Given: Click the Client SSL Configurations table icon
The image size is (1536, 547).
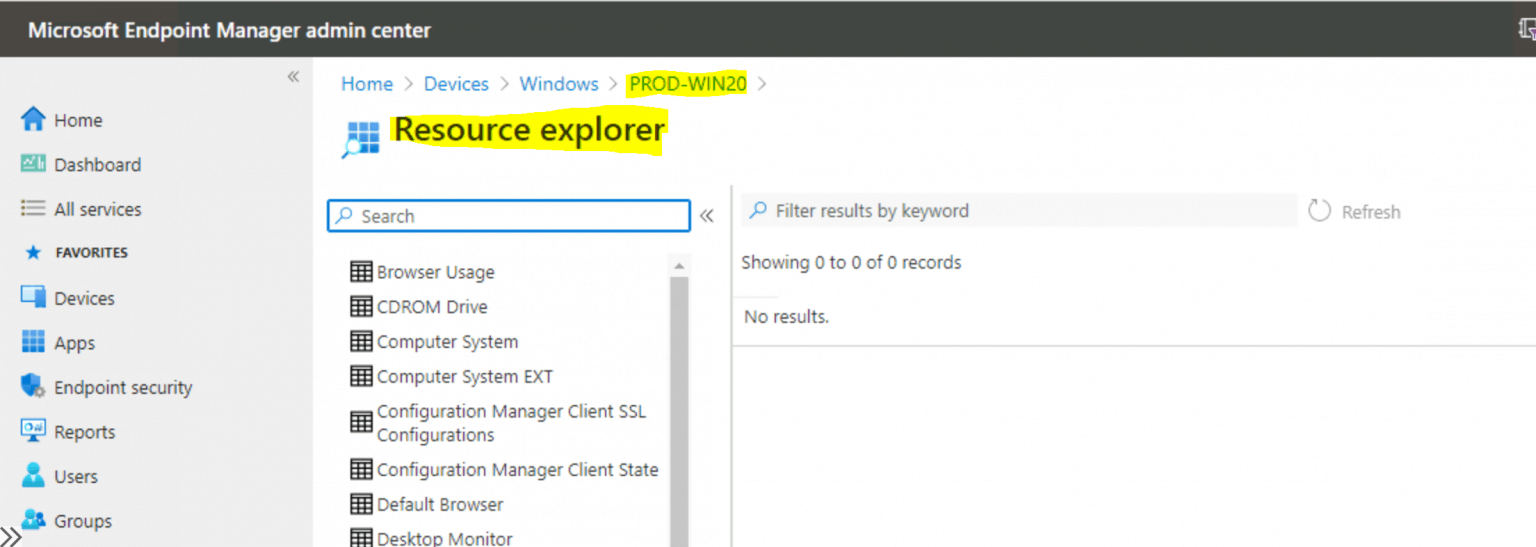Looking at the screenshot, I should click(361, 422).
